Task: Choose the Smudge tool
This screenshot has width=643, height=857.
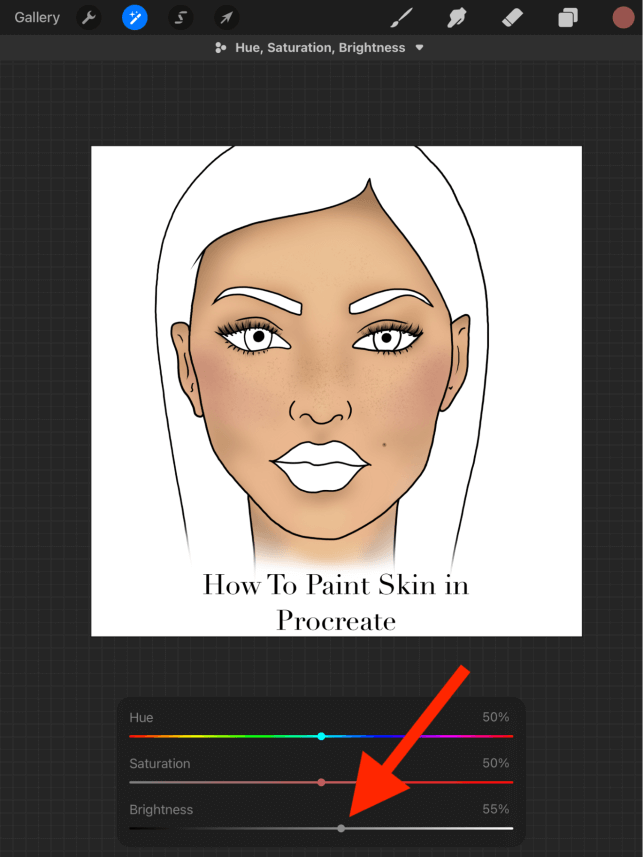Action: coord(456,17)
